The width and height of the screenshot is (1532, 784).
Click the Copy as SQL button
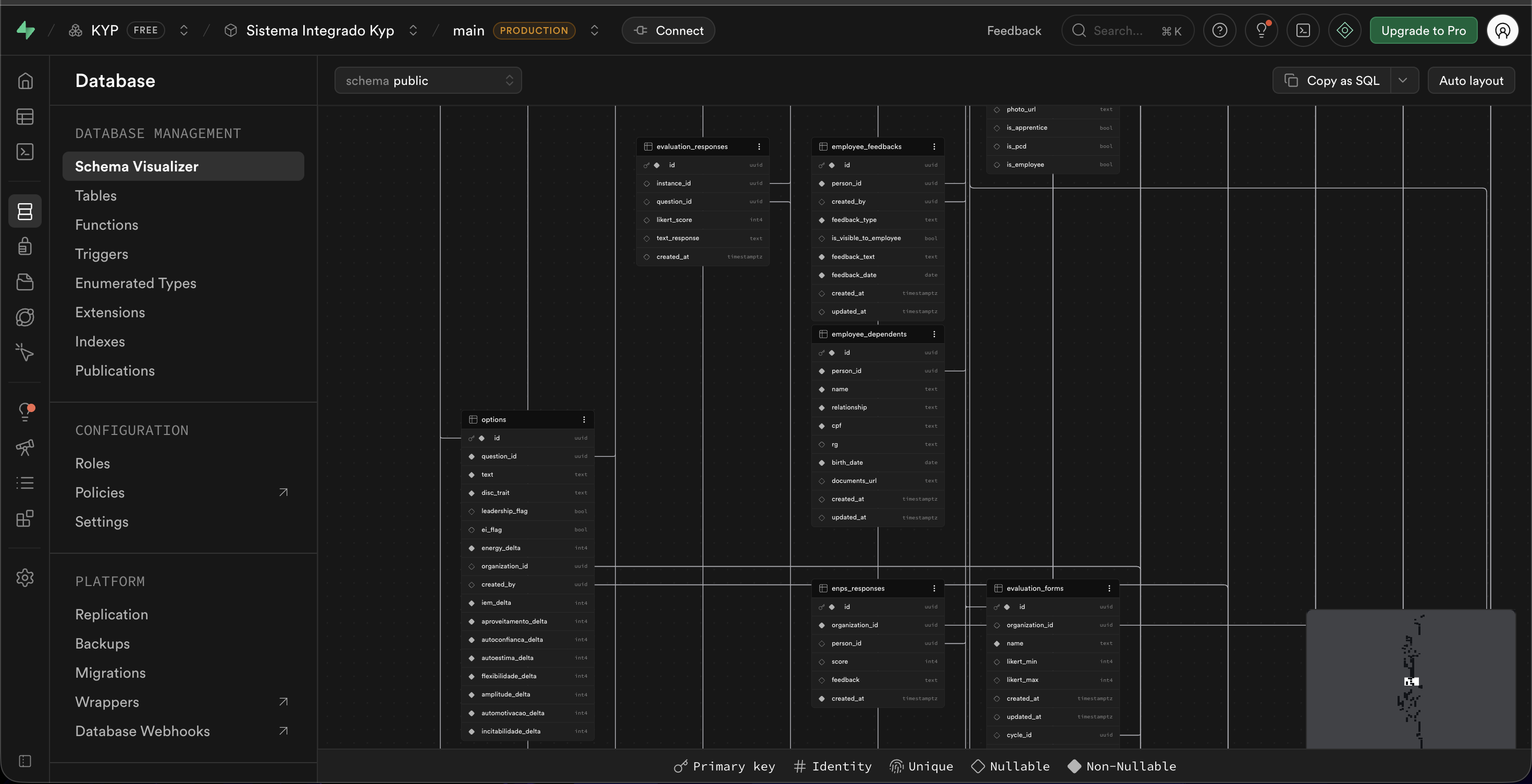tap(1332, 80)
